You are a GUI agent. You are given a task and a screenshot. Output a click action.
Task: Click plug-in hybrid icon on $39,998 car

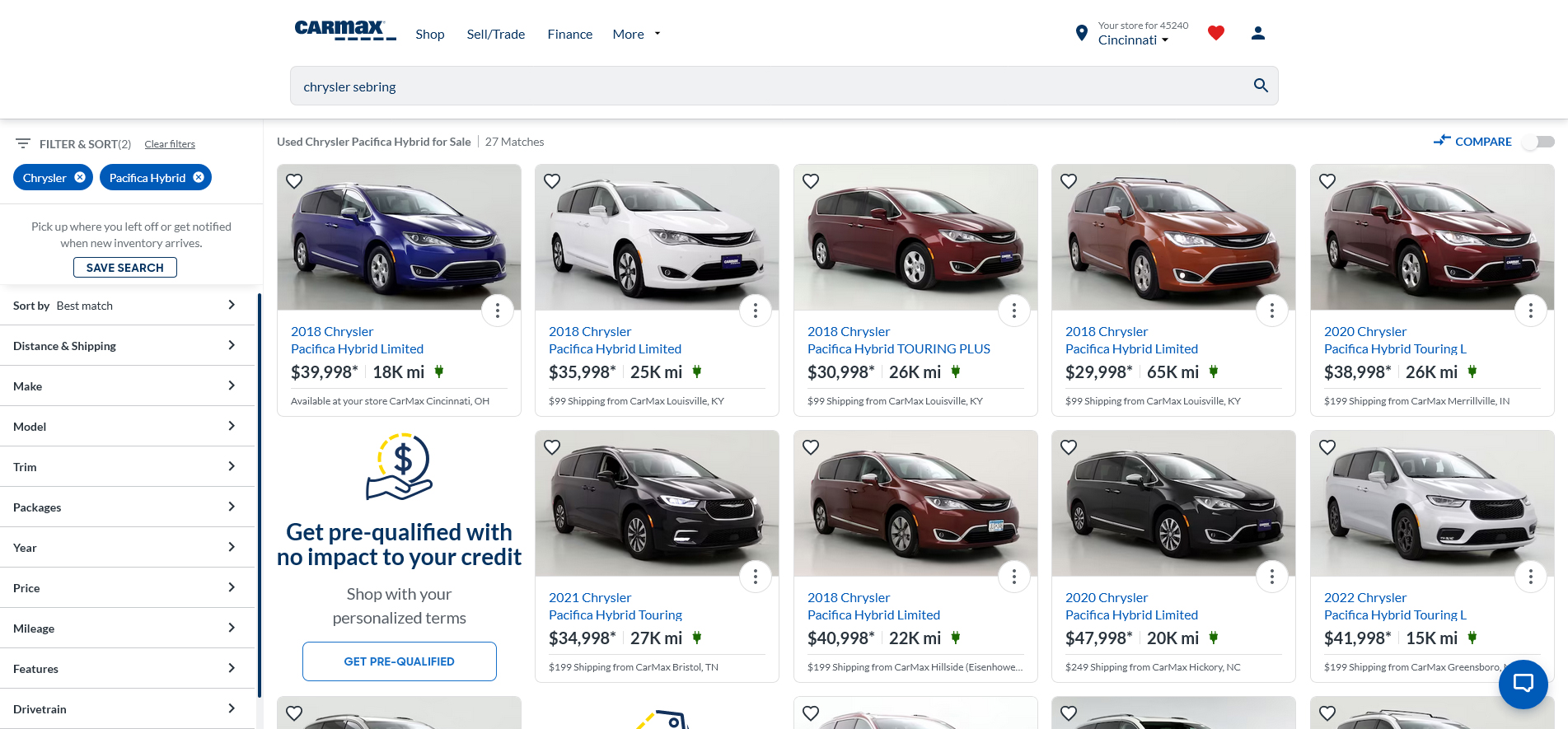click(x=439, y=372)
